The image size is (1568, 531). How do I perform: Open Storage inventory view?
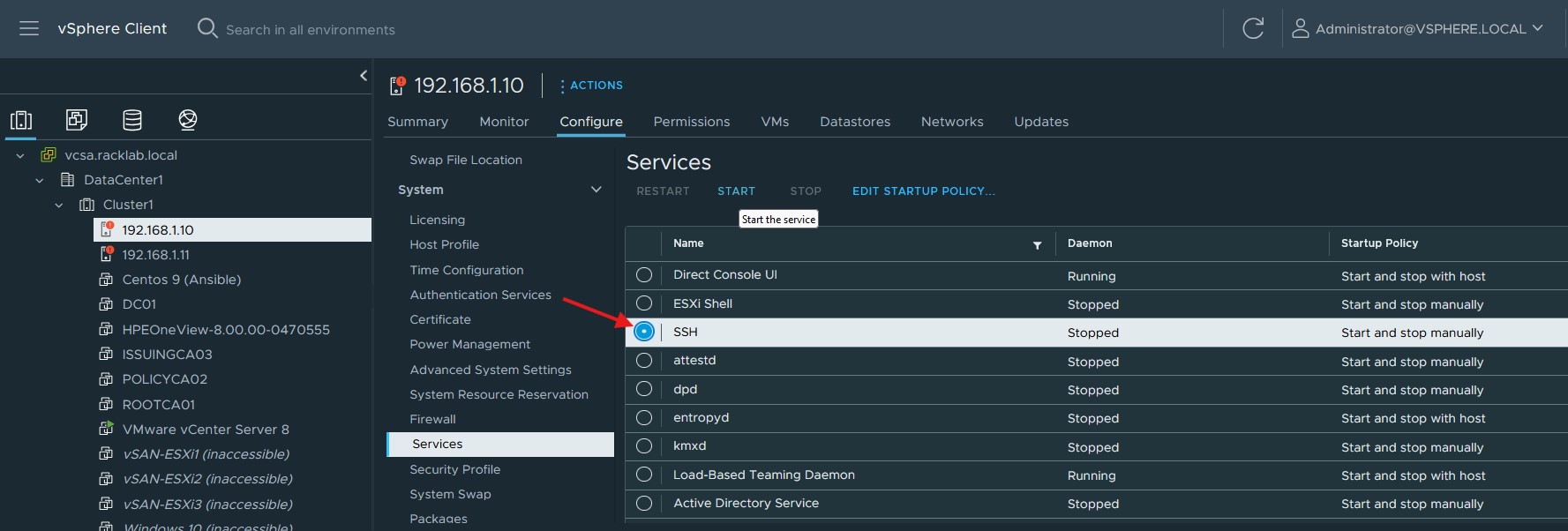pyautogui.click(x=132, y=119)
